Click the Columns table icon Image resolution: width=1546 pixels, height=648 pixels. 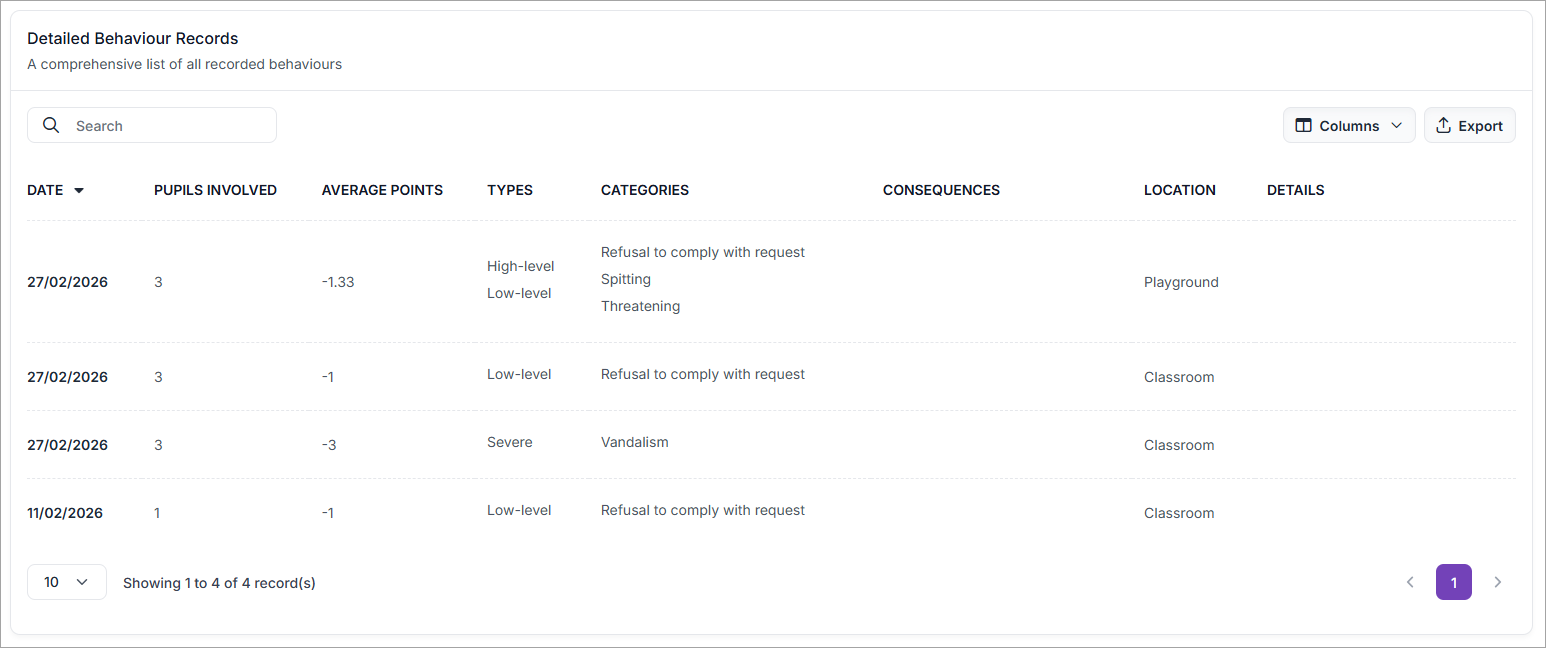(x=1303, y=126)
